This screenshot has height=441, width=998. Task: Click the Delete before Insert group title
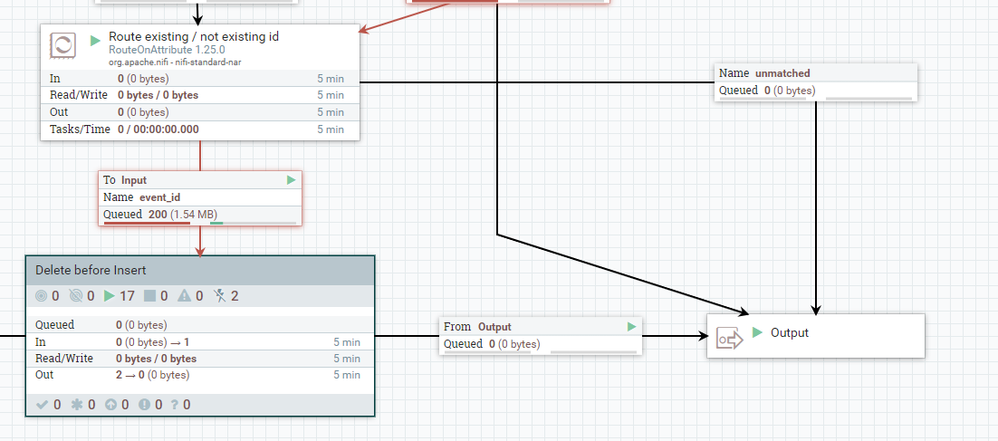tap(90, 270)
